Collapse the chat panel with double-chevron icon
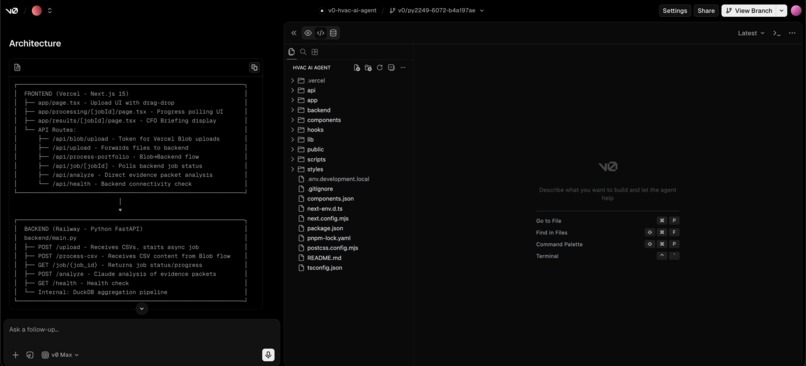 point(294,33)
